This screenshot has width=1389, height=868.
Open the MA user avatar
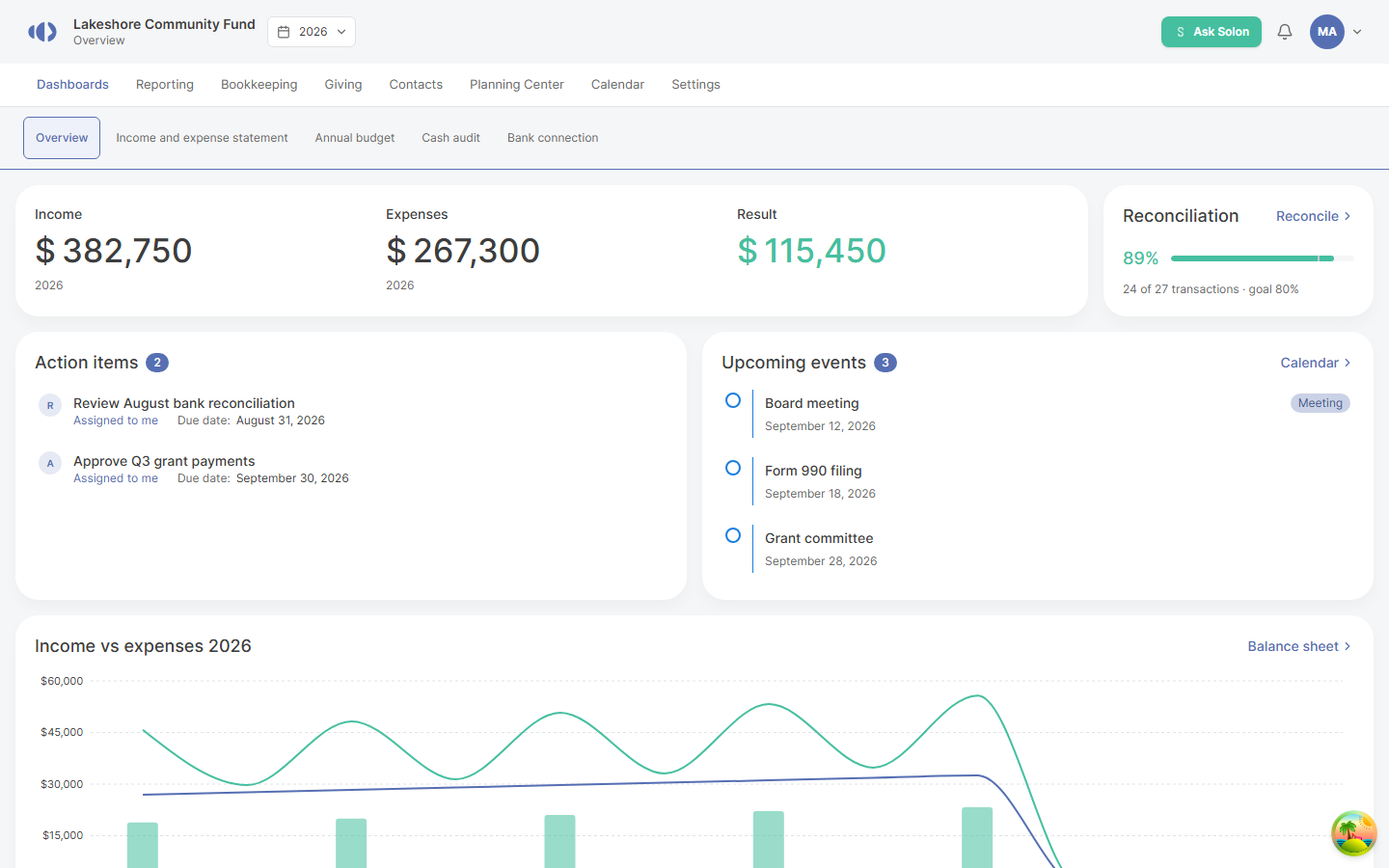(x=1327, y=32)
